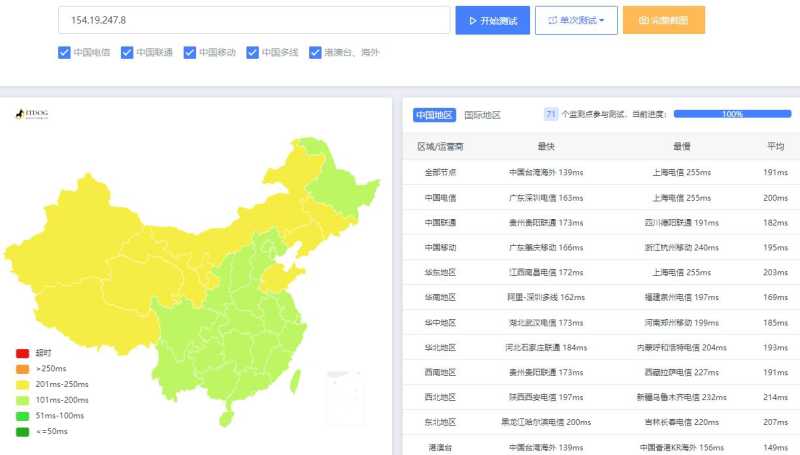
Task: Click the 广东深圳电信 163ms cell
Action: (546, 198)
